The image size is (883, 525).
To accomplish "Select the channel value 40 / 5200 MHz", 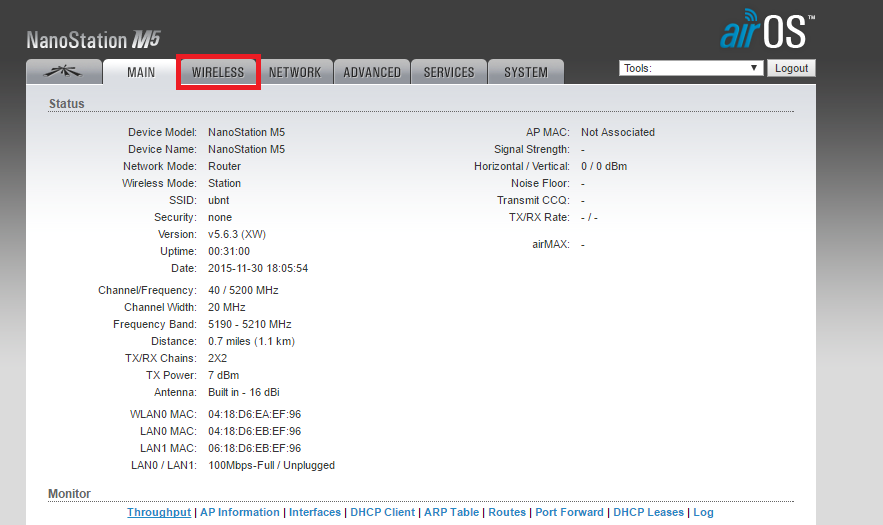I will point(243,290).
